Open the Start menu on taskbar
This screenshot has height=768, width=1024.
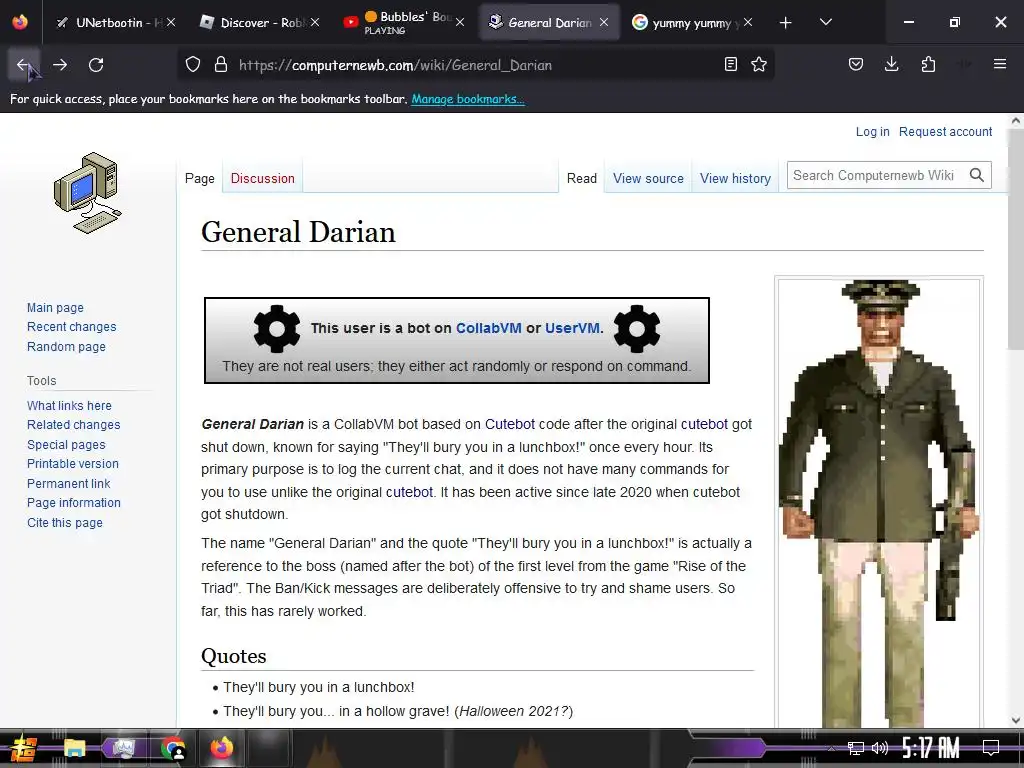(x=23, y=748)
